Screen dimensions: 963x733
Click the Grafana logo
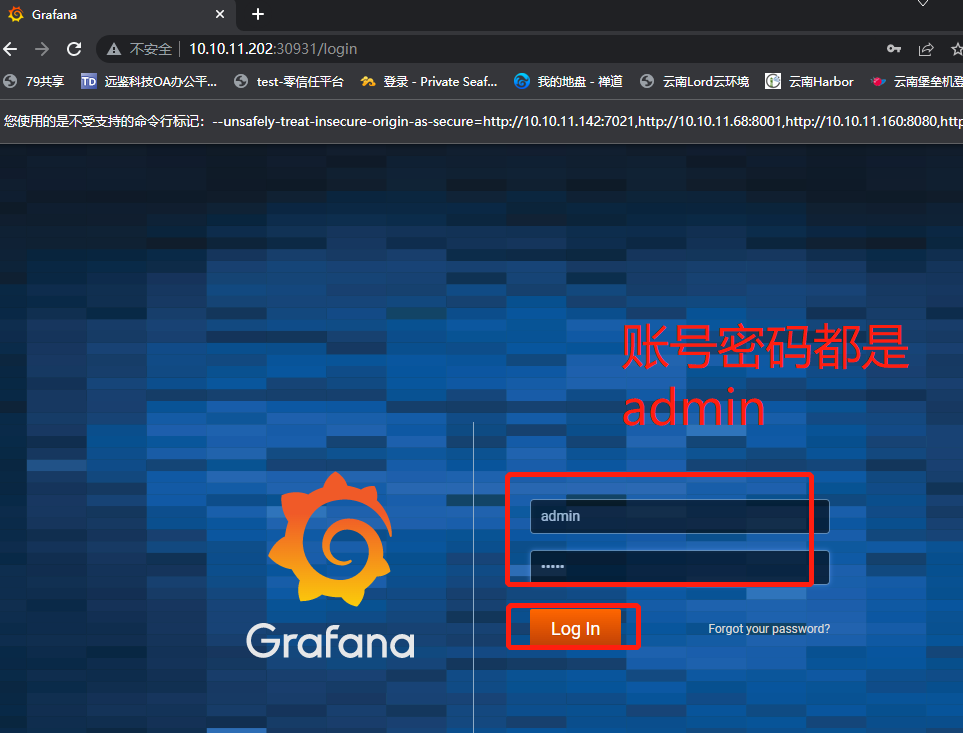click(x=330, y=565)
